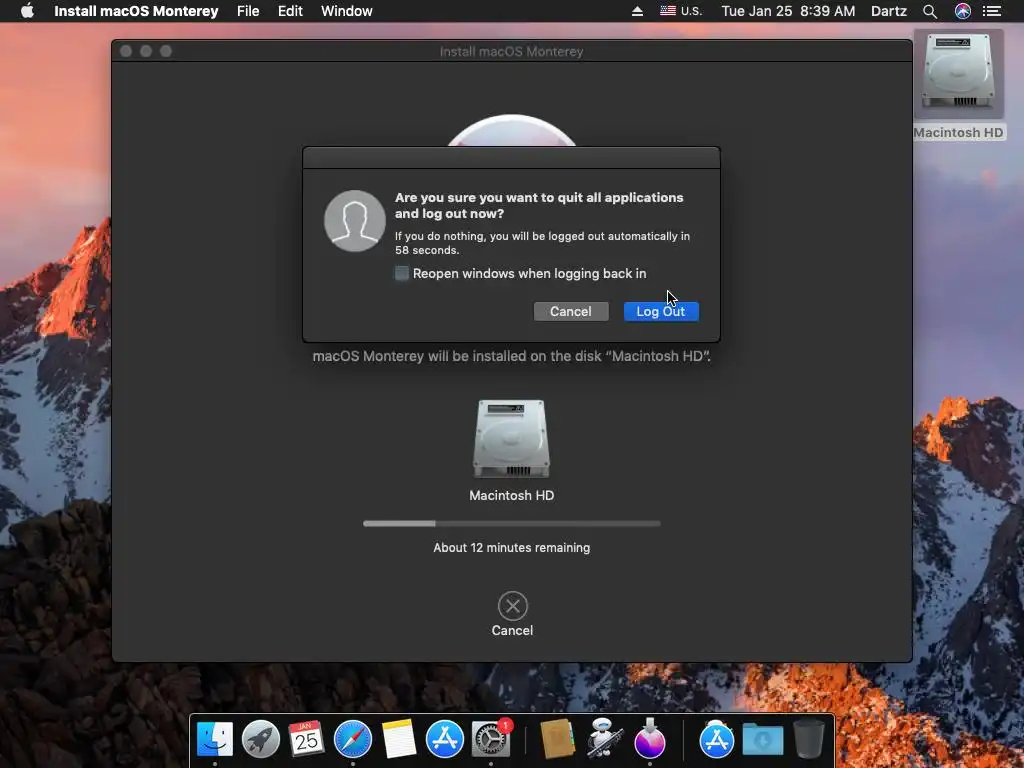The height and width of the screenshot is (768, 1024).
Task: Enable Reopen windows when logging back in
Action: [x=402, y=273]
